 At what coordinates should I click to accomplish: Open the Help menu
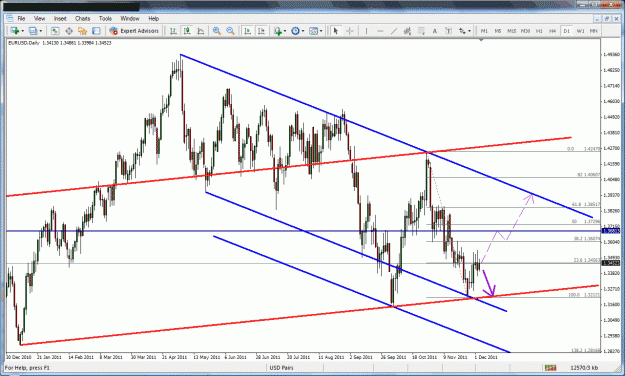pos(153,18)
